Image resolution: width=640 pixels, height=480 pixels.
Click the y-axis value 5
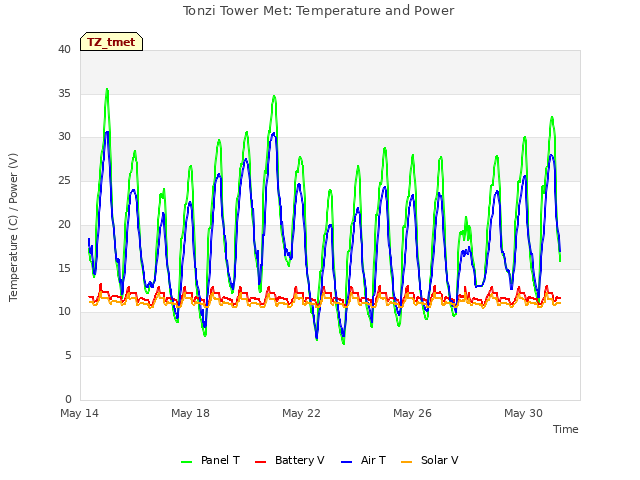click(68, 356)
